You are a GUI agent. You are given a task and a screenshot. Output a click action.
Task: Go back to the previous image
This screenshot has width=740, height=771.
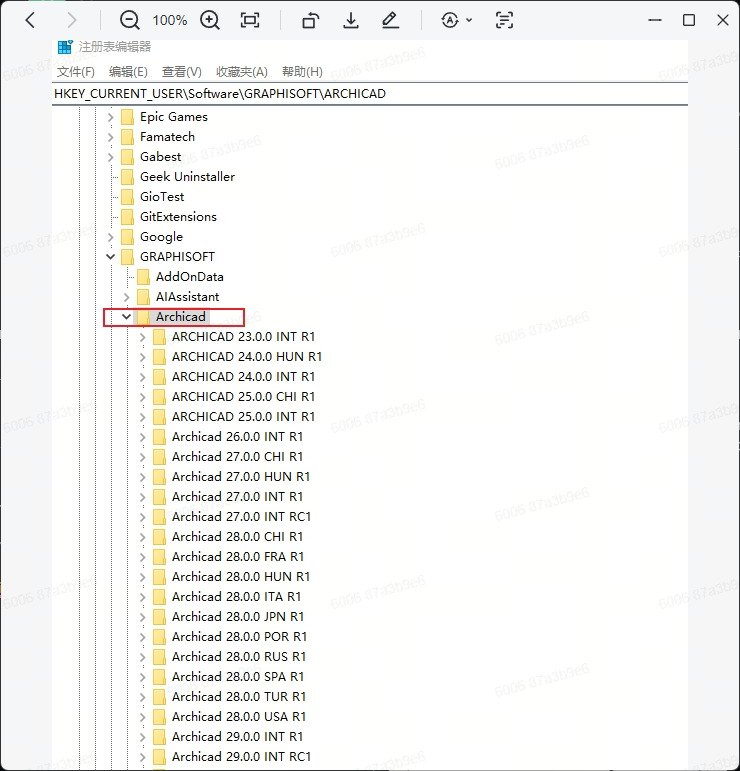pos(30,20)
